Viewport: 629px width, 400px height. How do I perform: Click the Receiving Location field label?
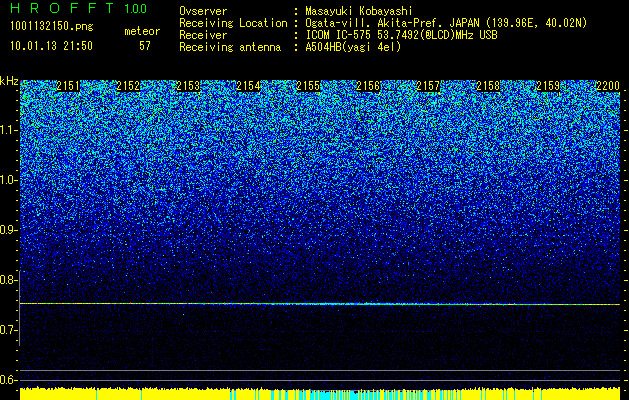(233, 23)
